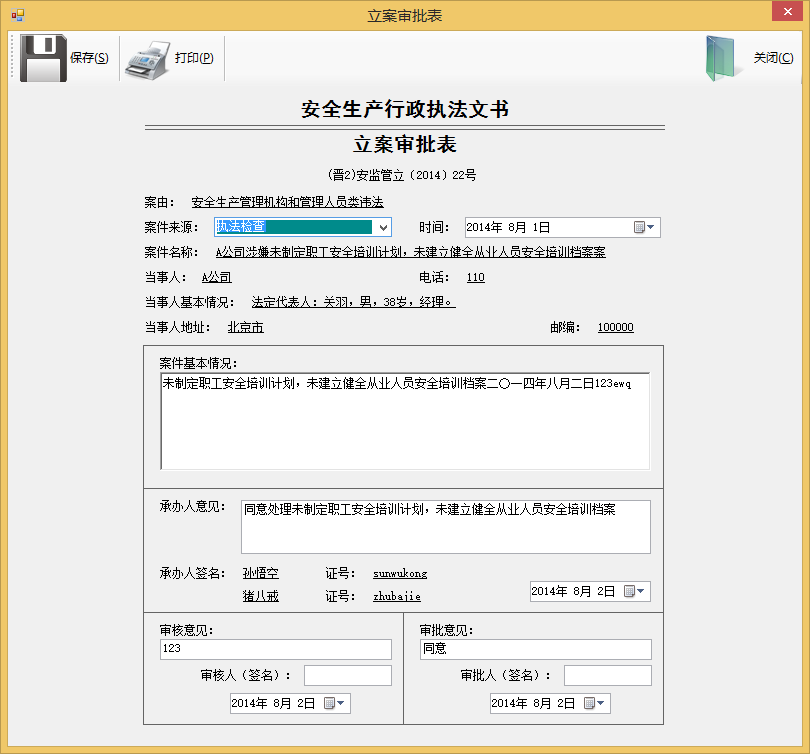810x754 pixels.
Task: Click the 保存(S) toolbar label
Action: pos(89,58)
